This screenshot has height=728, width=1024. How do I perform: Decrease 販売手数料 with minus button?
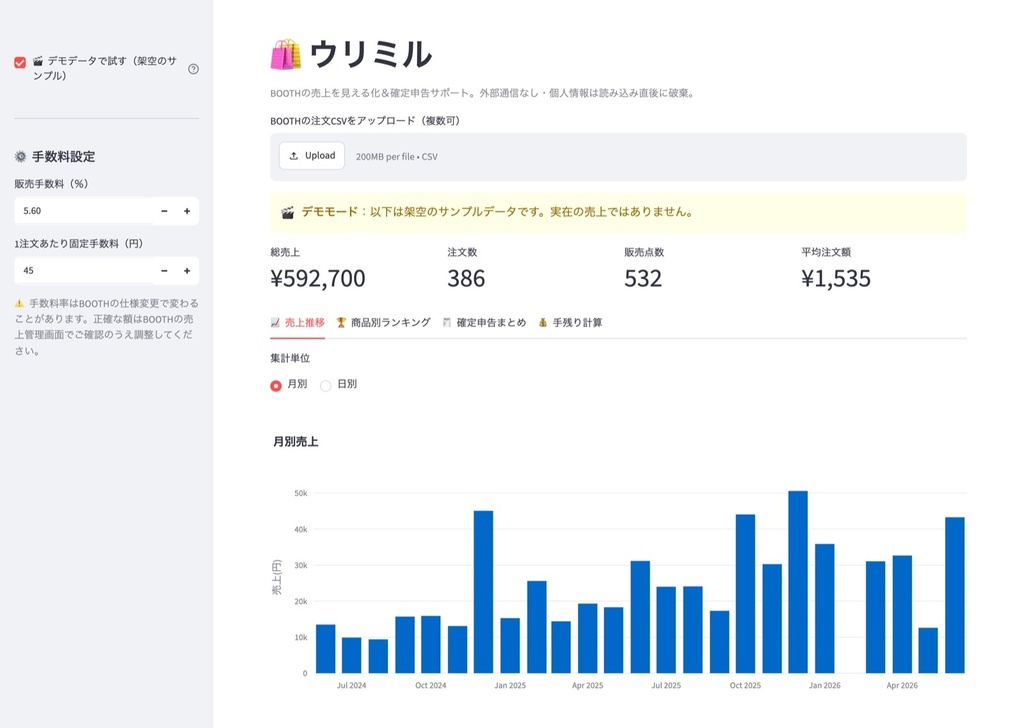pos(164,211)
